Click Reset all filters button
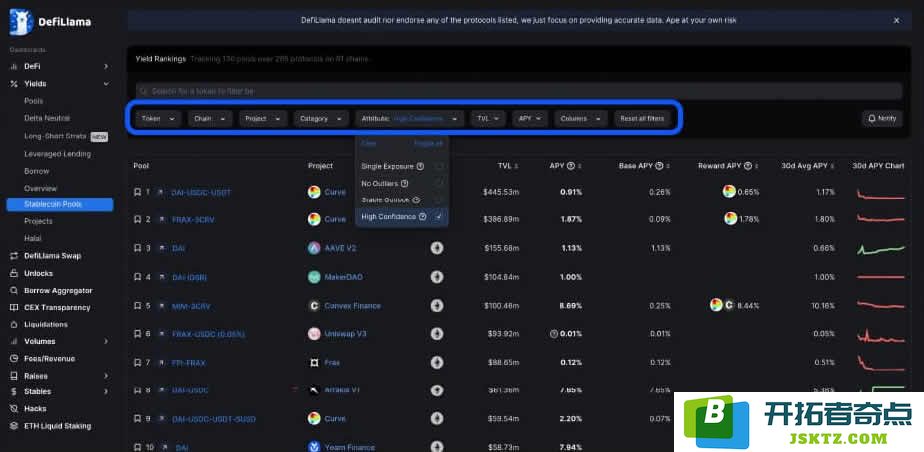 click(642, 118)
